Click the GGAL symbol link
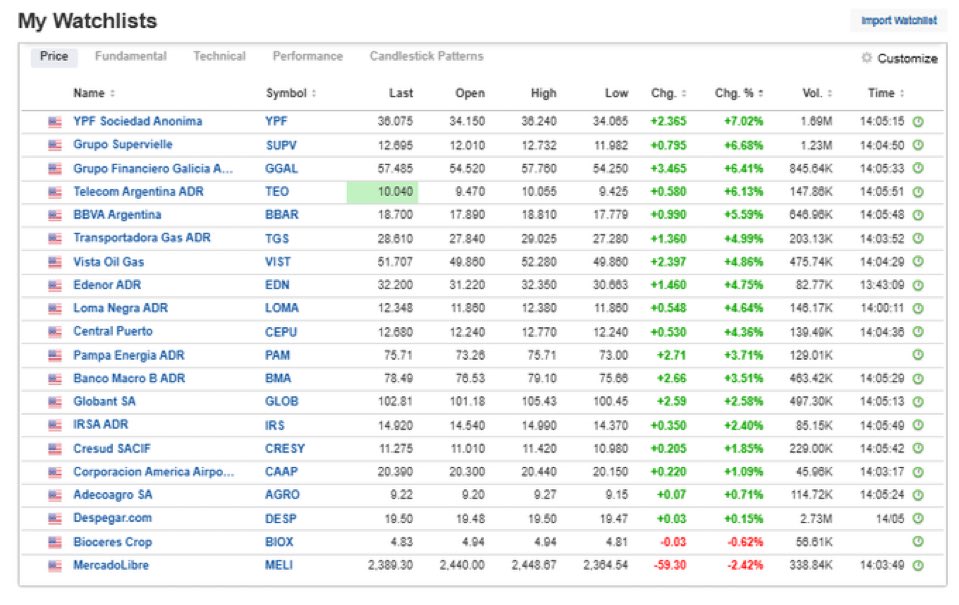959x605 pixels. pos(281,168)
